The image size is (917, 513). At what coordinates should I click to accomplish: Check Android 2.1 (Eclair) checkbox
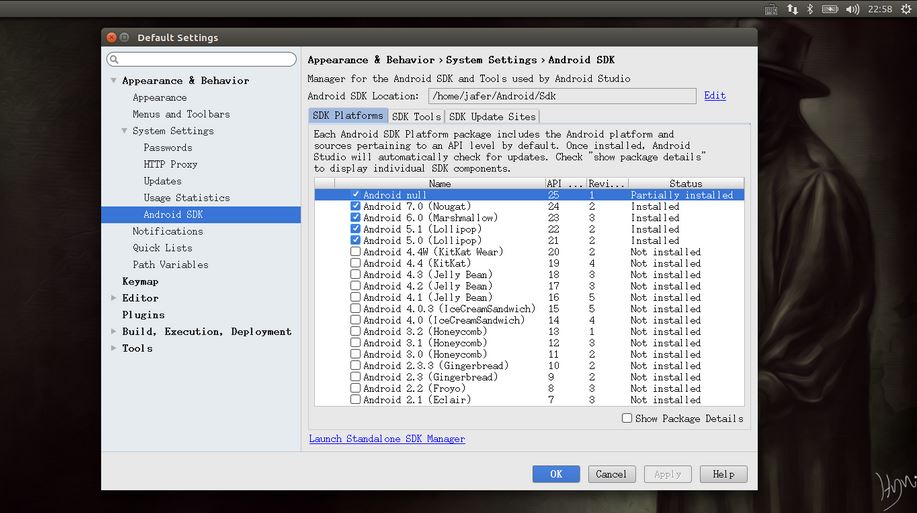[x=355, y=400]
